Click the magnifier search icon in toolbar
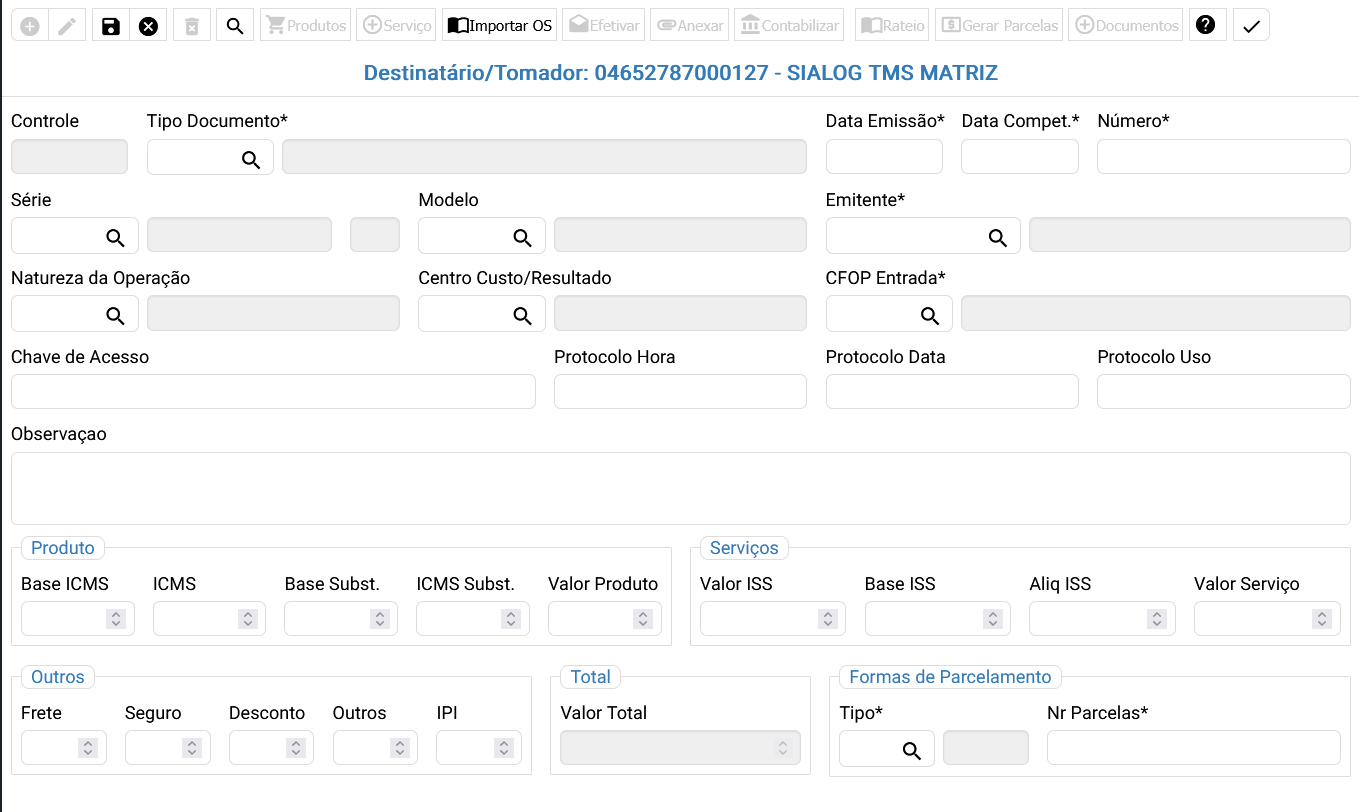 (x=235, y=26)
